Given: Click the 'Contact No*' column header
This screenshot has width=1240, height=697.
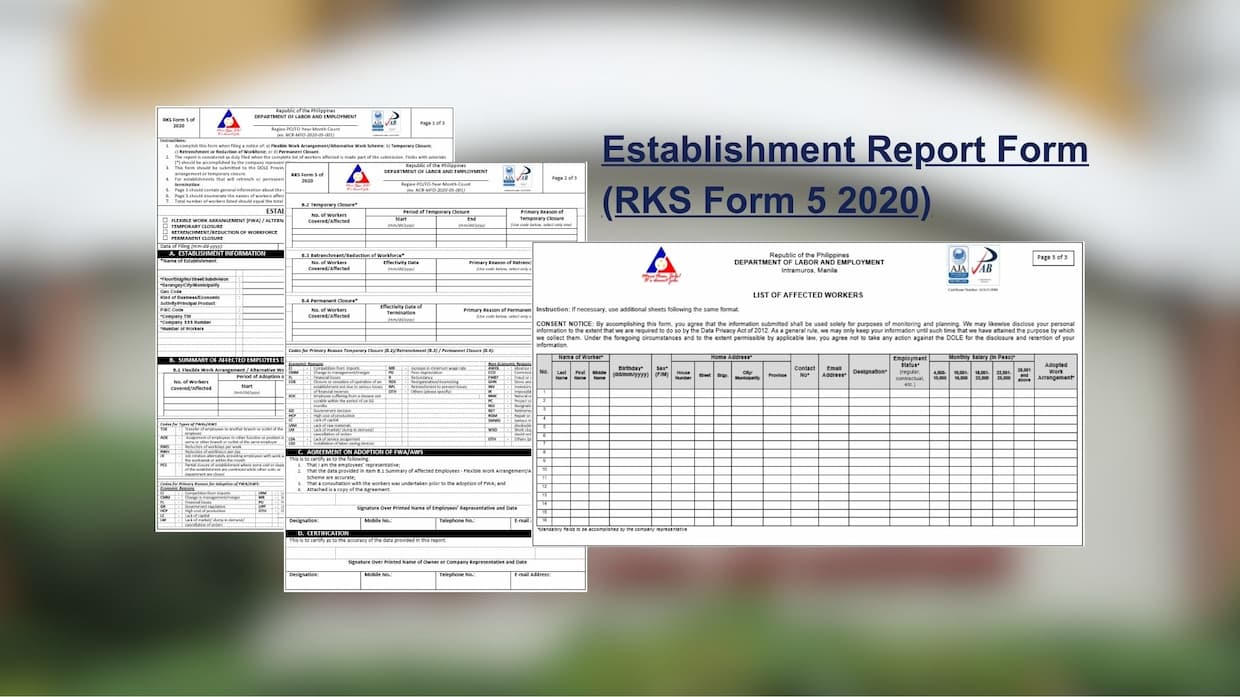Looking at the screenshot, I should [x=804, y=371].
